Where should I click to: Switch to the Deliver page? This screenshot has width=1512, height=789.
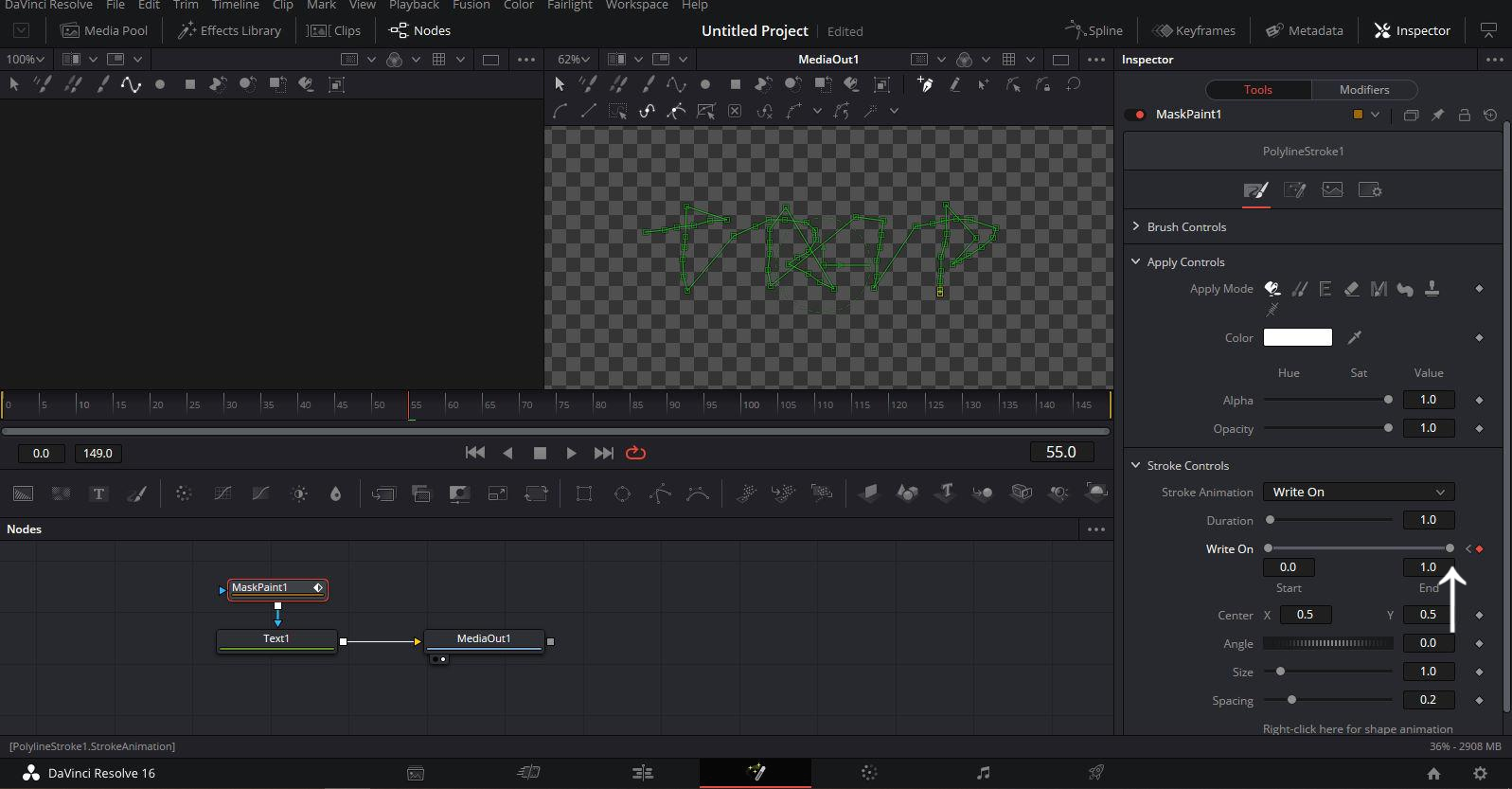1096,773
